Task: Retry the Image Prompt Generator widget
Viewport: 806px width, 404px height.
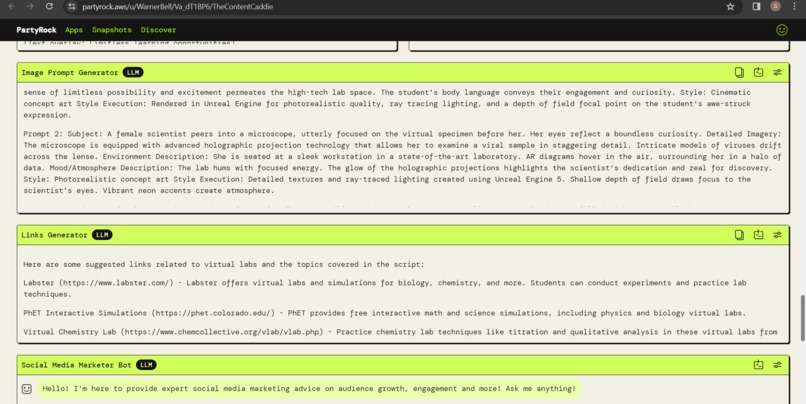Action: [x=758, y=72]
